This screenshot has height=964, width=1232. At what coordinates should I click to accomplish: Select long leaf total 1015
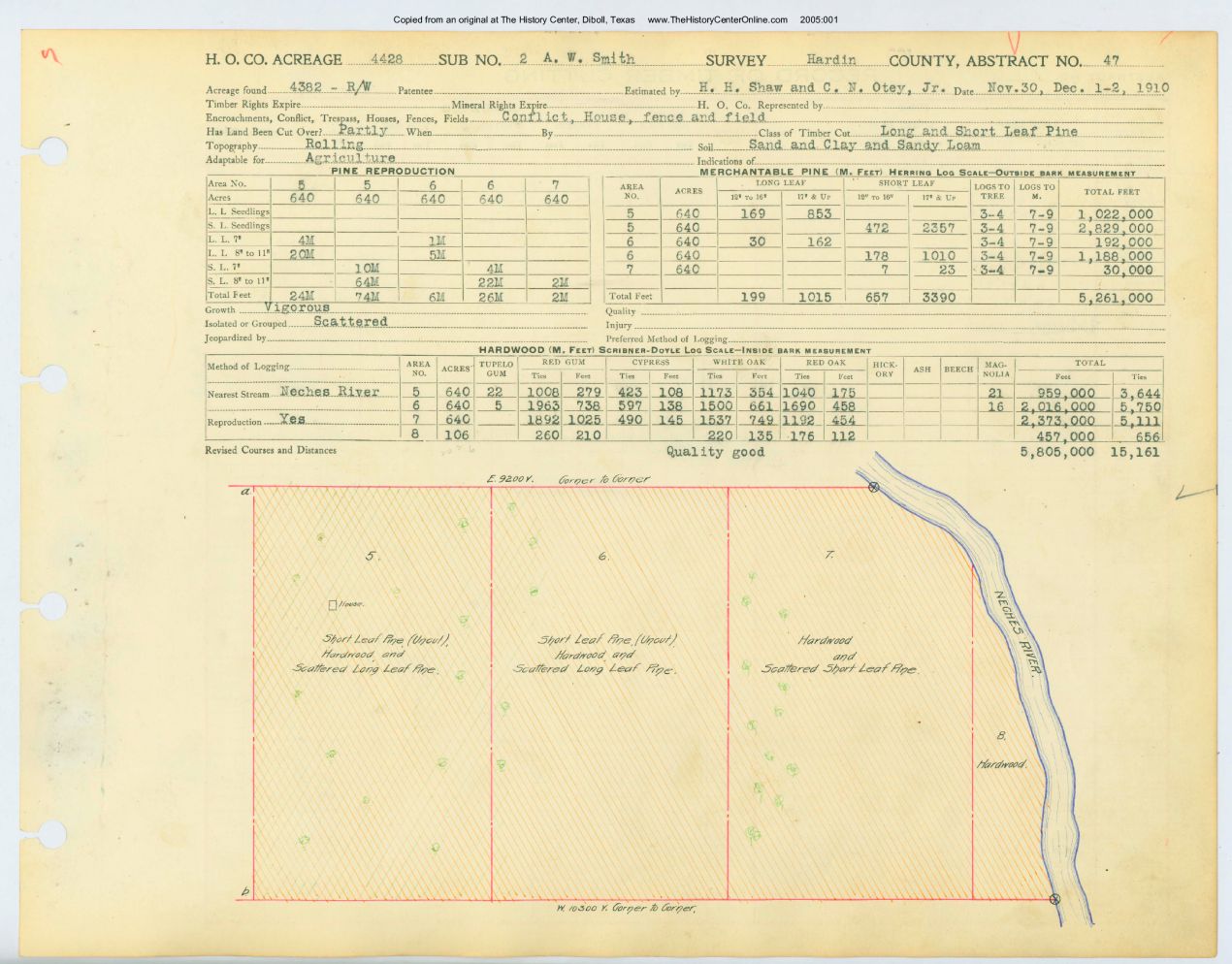(x=814, y=298)
